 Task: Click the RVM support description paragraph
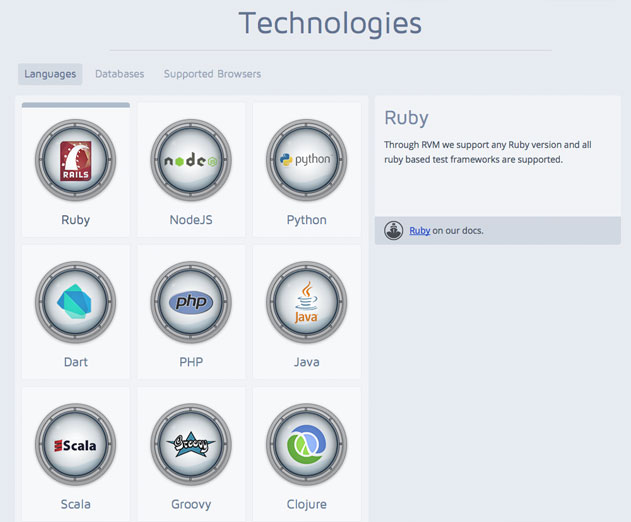point(488,152)
